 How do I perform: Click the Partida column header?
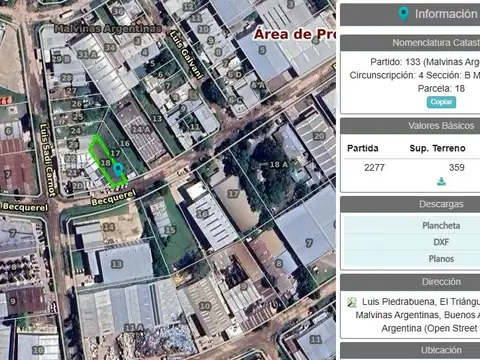pyautogui.click(x=363, y=148)
